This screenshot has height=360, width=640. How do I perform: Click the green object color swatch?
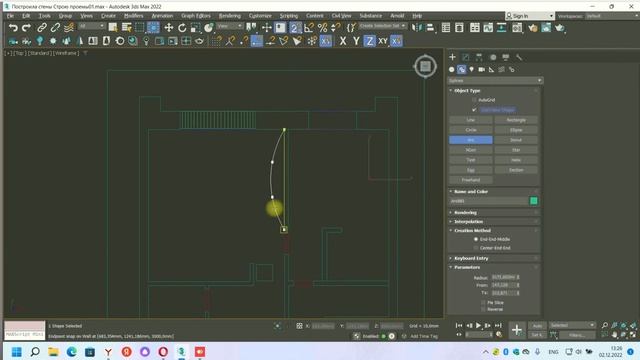pyautogui.click(x=533, y=201)
